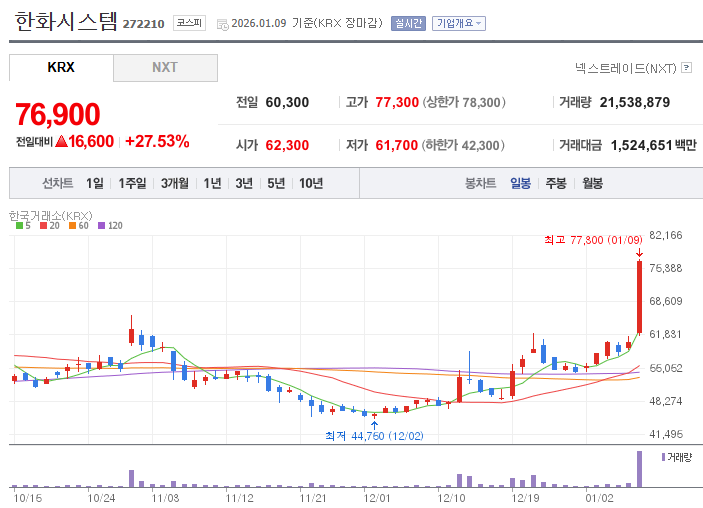This screenshot has width=703, height=508.
Task: Click the 시가 value 62,300
Action: [x=287, y=145]
